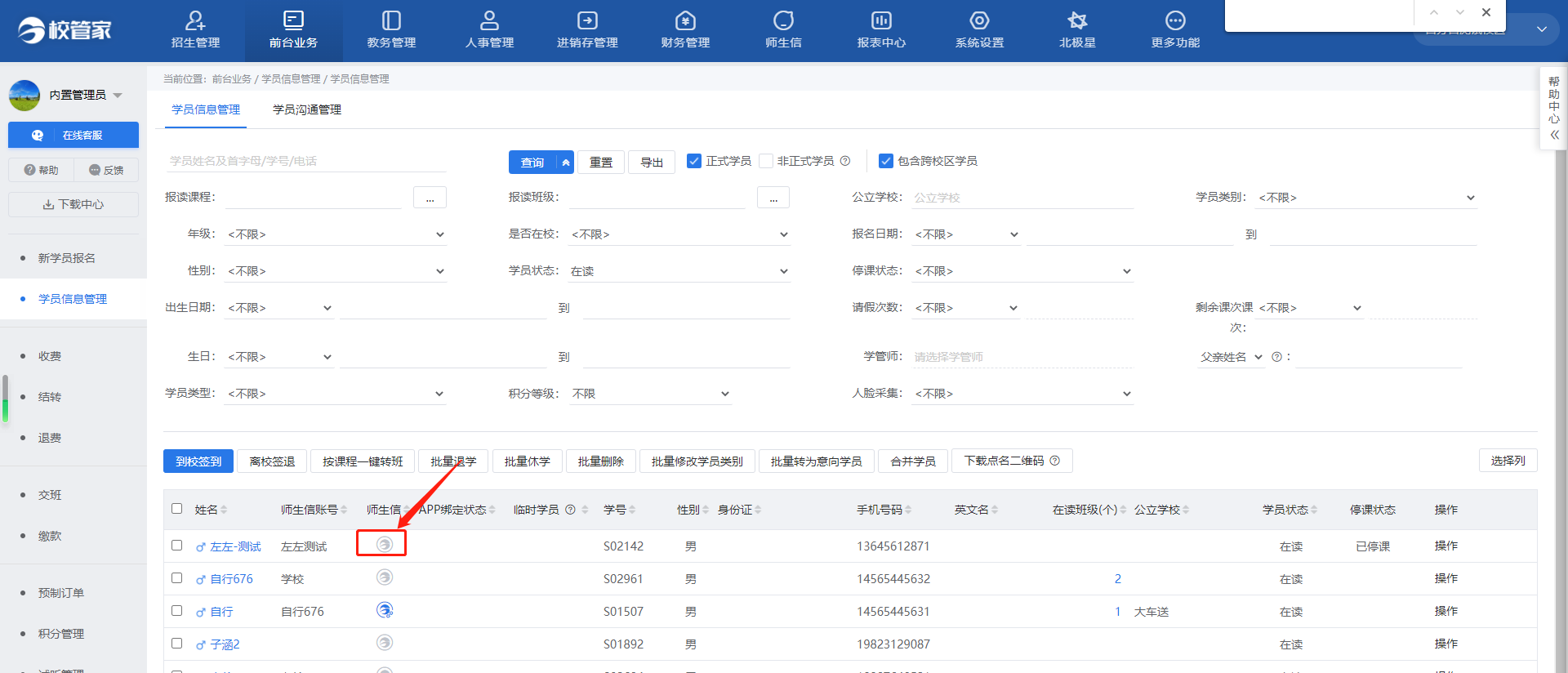Click 到校签到 button
The width and height of the screenshot is (1568, 673).
pyautogui.click(x=198, y=461)
